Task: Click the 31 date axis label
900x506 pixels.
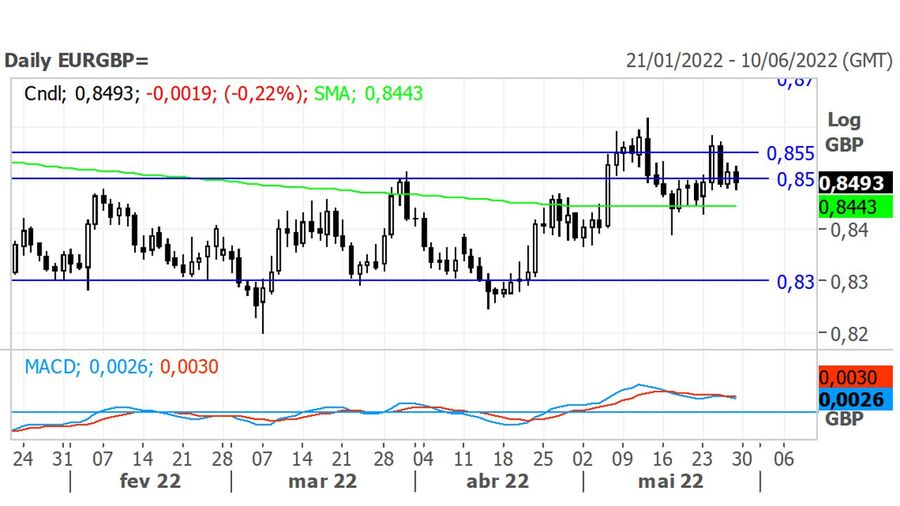Action: click(63, 459)
